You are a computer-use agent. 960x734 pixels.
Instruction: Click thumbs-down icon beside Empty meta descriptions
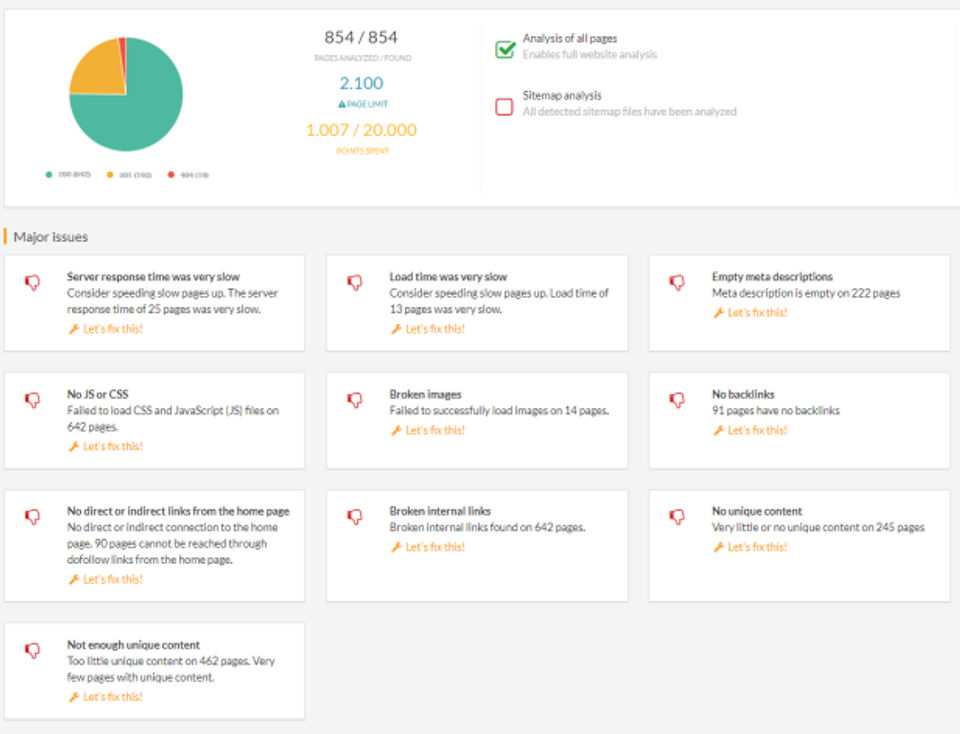677,283
